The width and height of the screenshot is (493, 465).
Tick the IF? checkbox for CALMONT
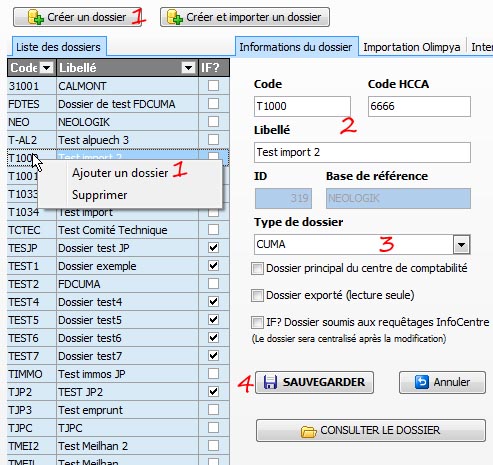(x=213, y=86)
